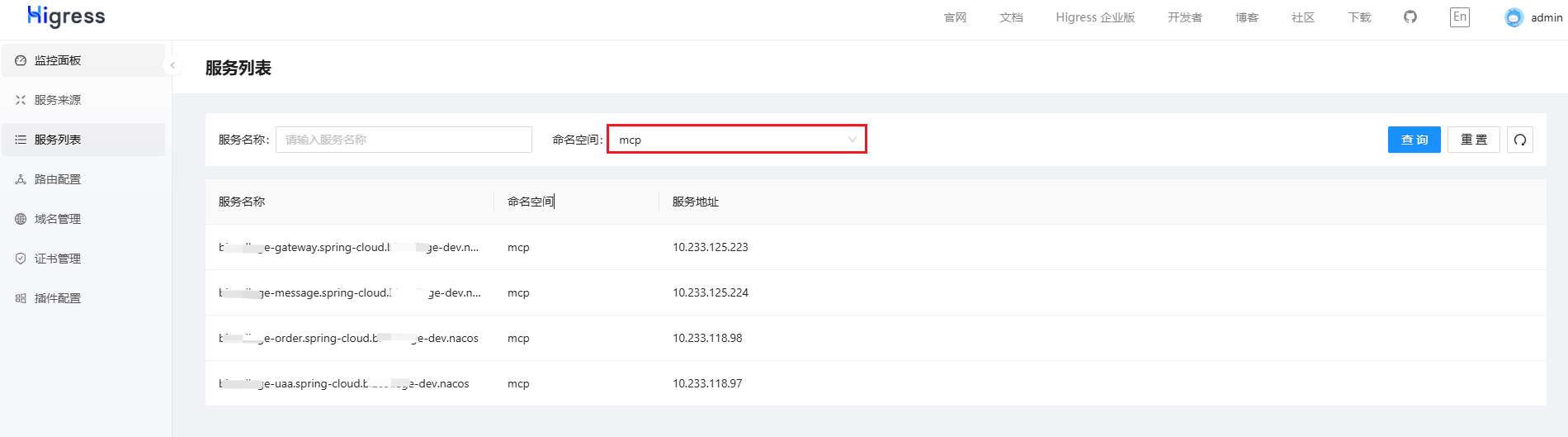
Task: Collapse the sidebar with the arrow handle
Action: (x=172, y=65)
